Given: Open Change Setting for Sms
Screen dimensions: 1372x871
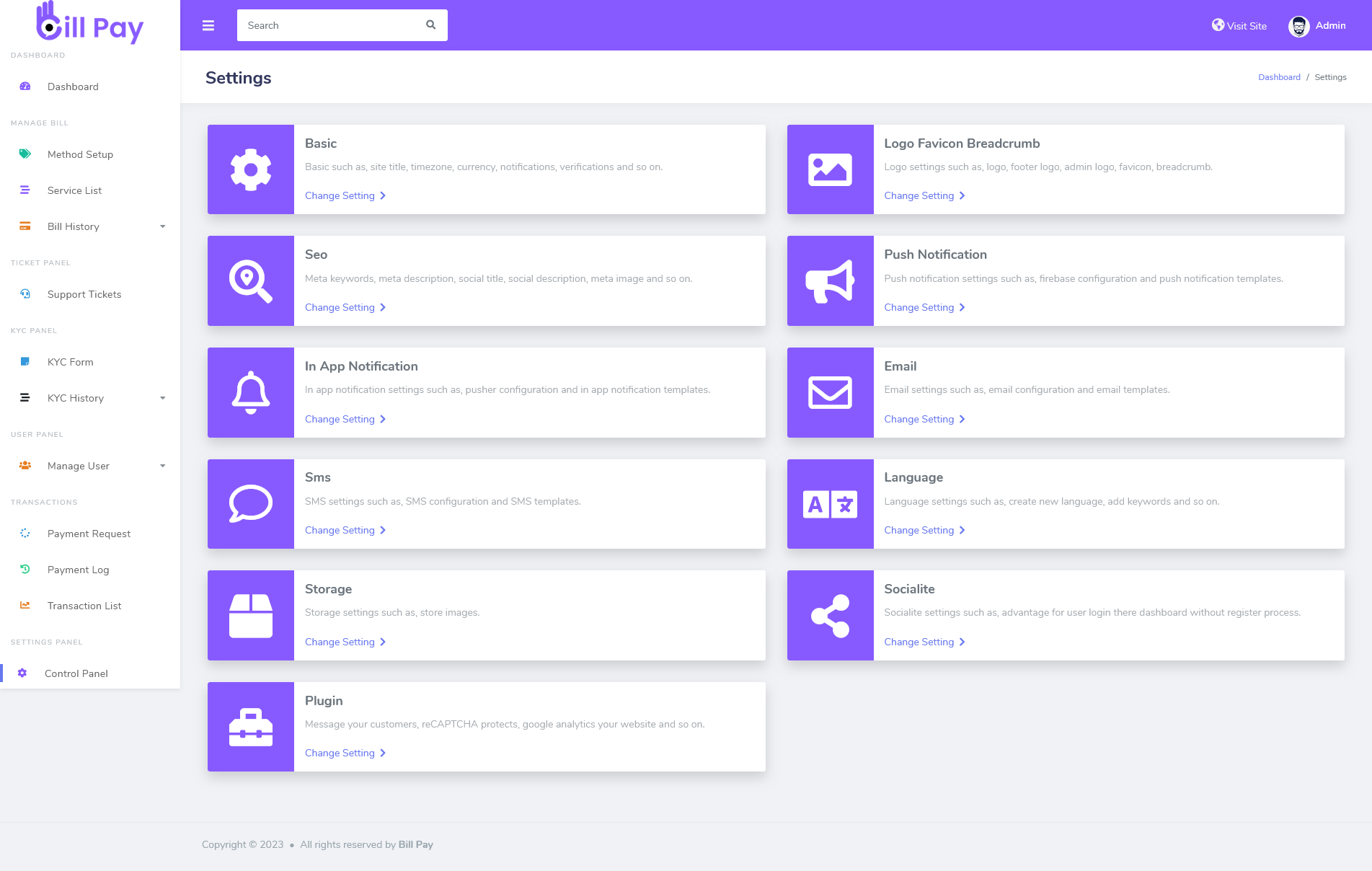Looking at the screenshot, I should coord(345,530).
